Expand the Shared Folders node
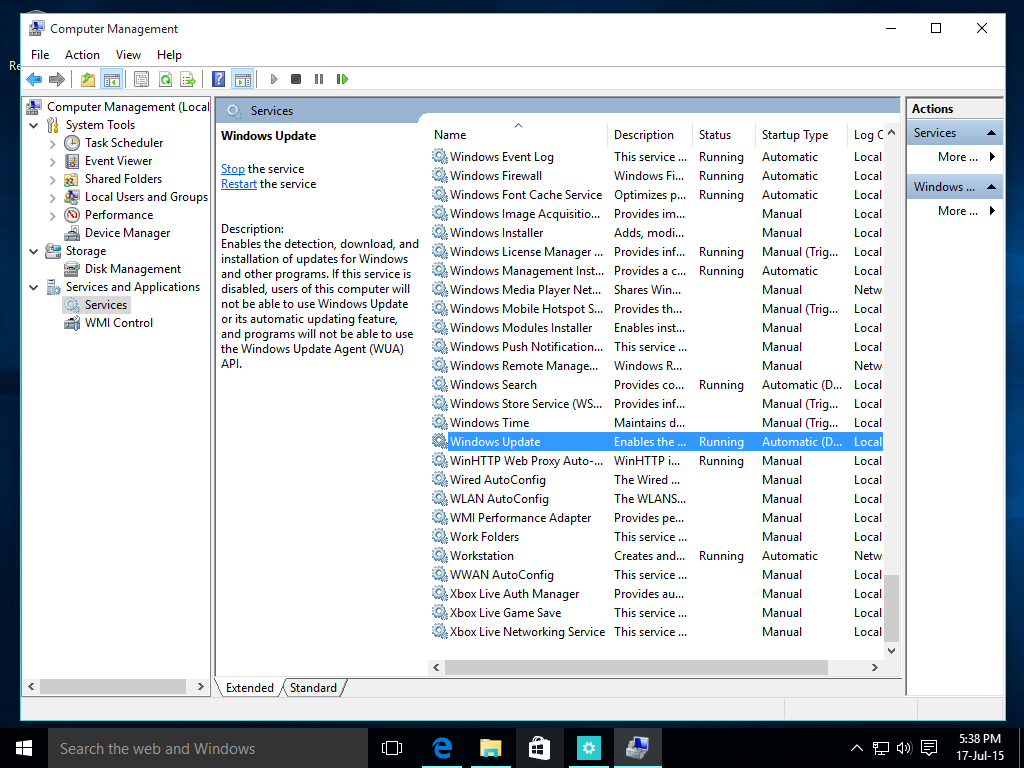 (53, 180)
